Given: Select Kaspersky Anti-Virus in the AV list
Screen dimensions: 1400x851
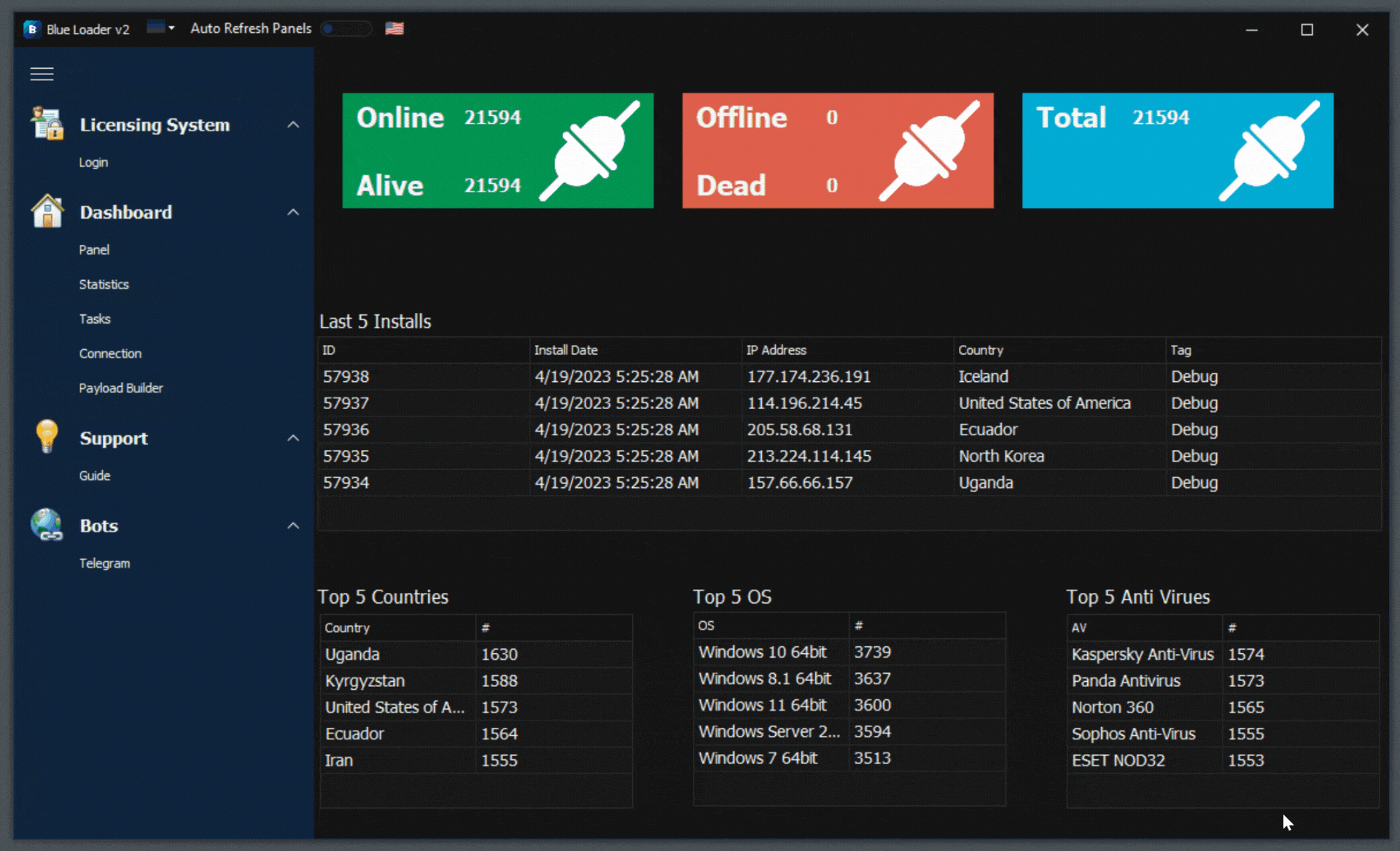Looking at the screenshot, I should (1223, 655).
